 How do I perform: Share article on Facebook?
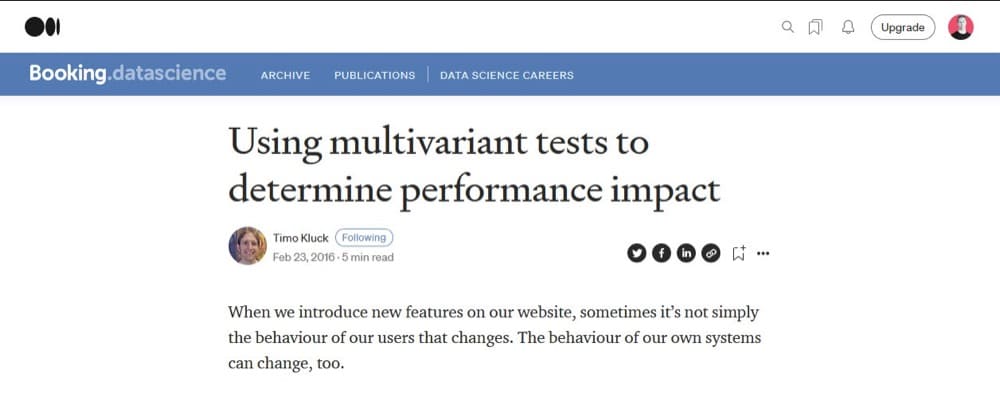[661, 253]
